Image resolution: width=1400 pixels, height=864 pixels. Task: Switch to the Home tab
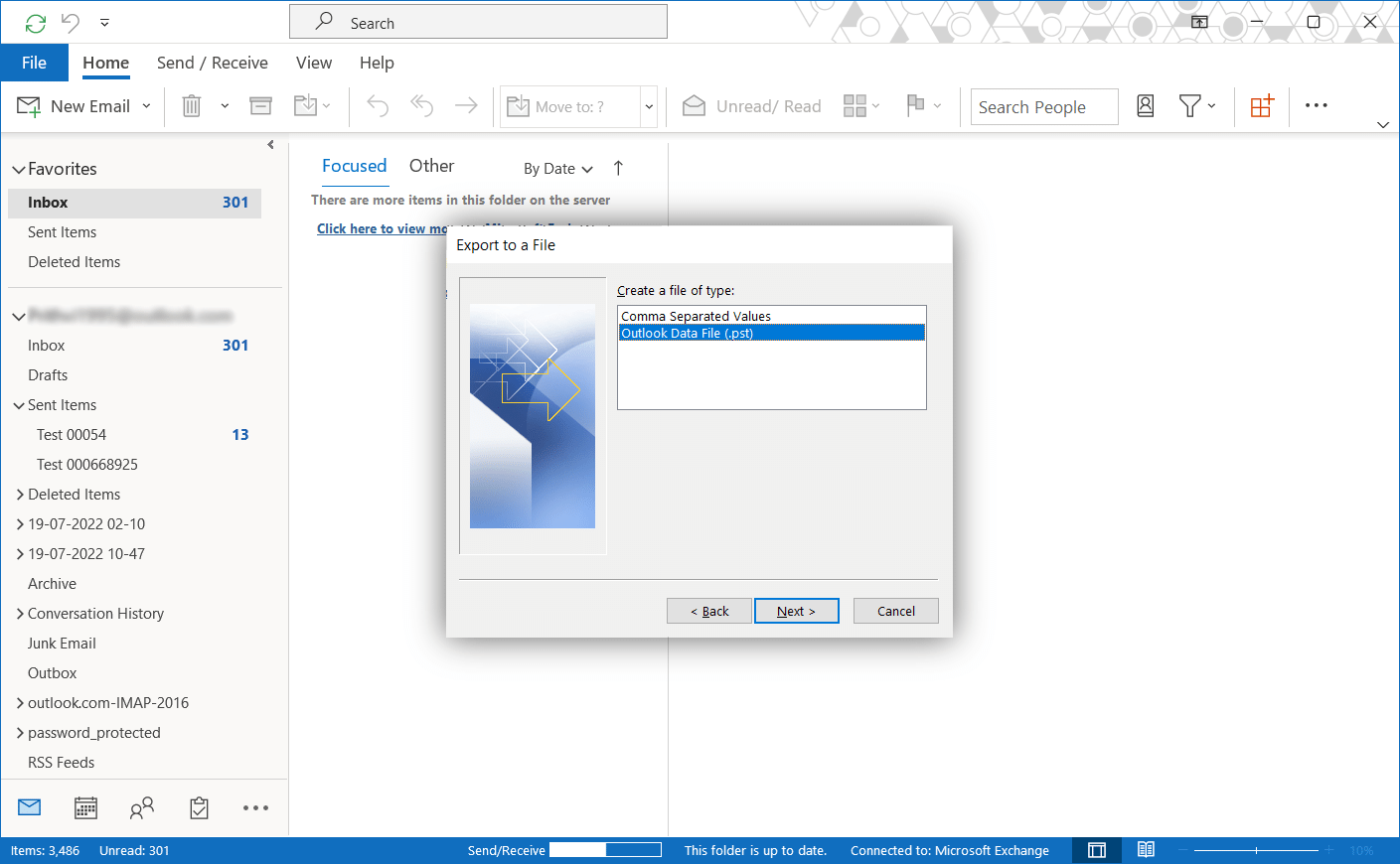(x=105, y=63)
